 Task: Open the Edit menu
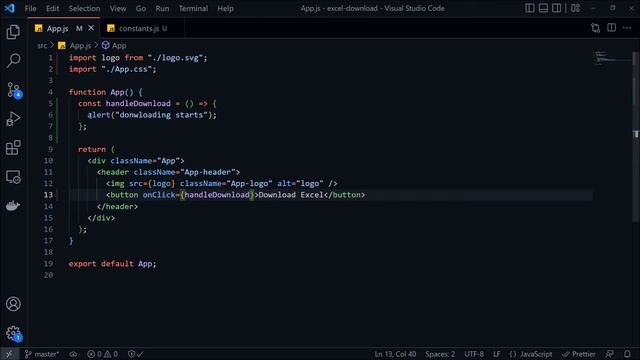(52, 8)
